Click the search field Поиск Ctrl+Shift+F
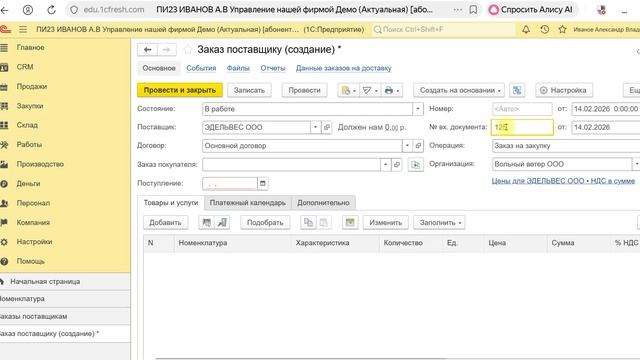Viewport: 640px width, 360px height. point(443,29)
